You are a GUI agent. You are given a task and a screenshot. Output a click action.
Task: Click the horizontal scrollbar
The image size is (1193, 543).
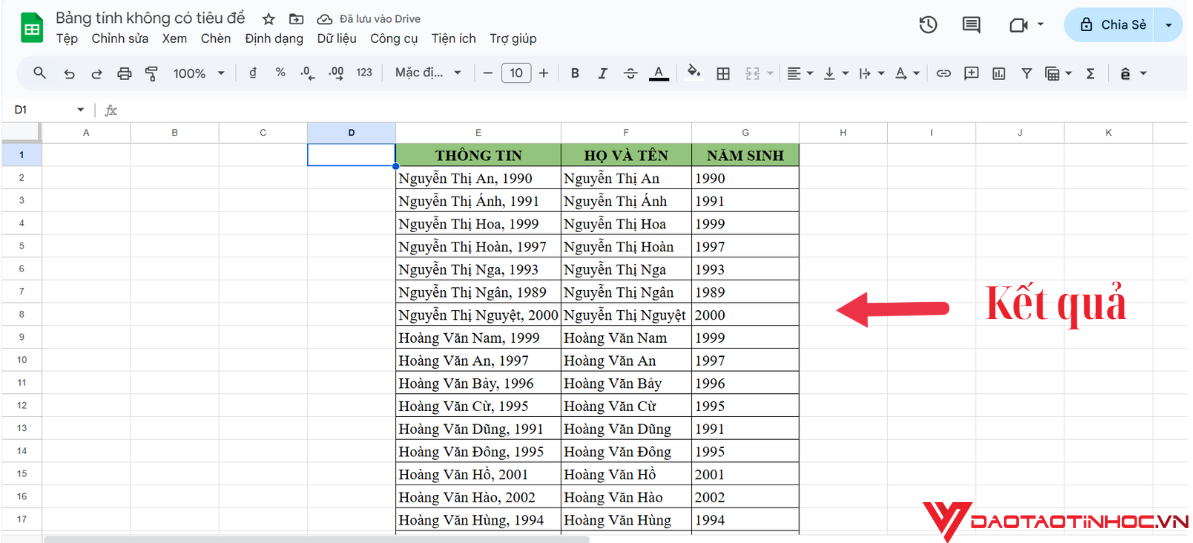[317, 539]
